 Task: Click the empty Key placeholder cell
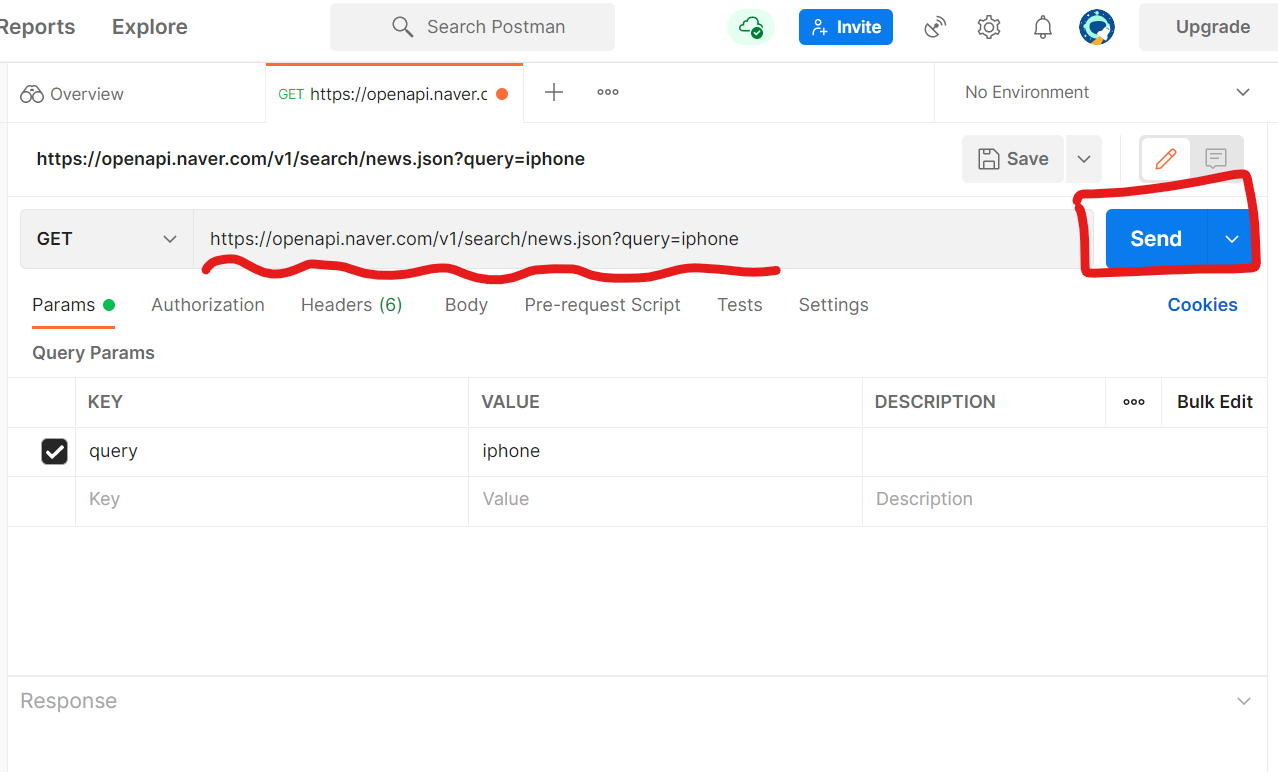coord(272,500)
